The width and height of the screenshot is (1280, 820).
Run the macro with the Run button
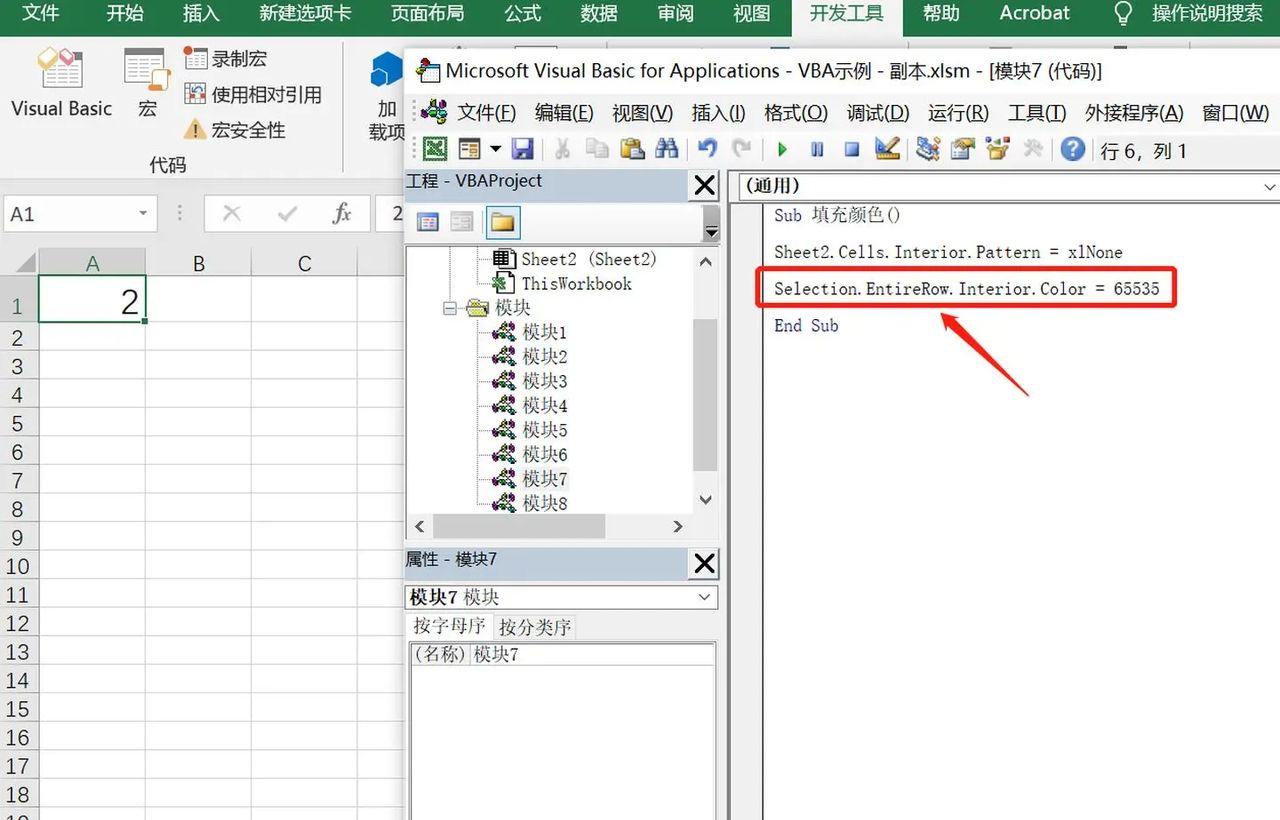click(x=783, y=149)
